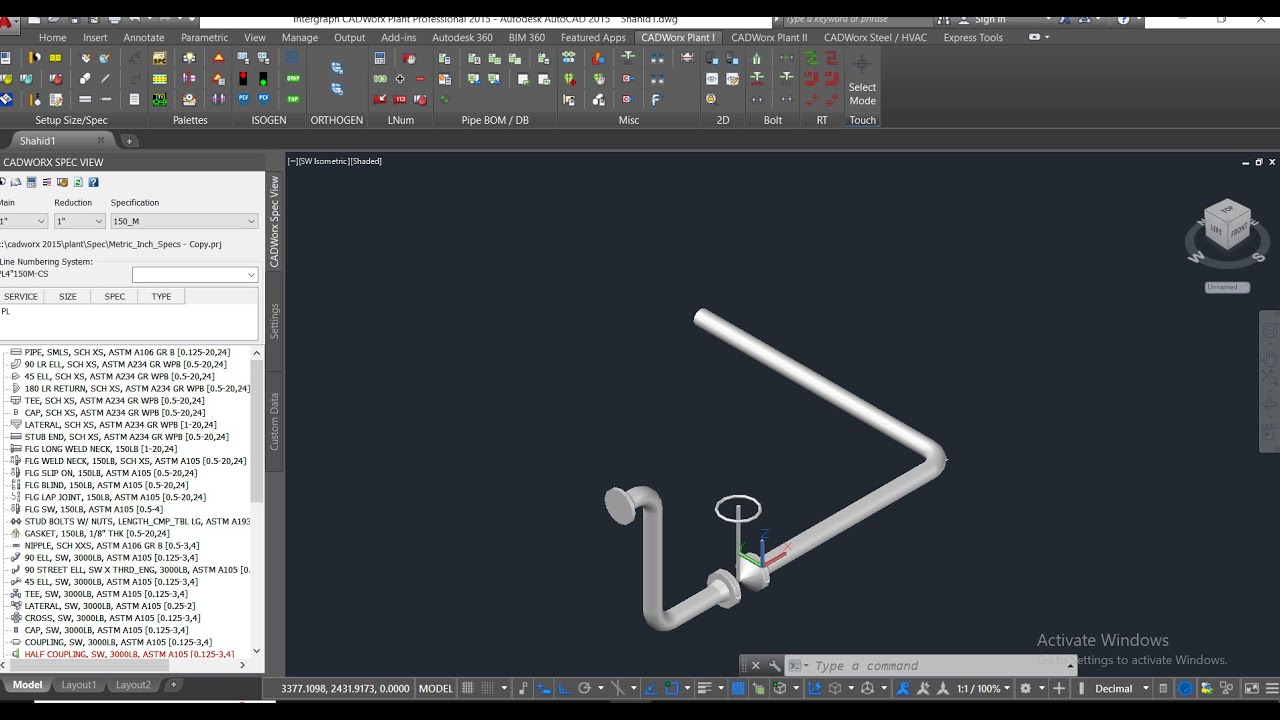Click the TOP face of the ViewCube
The width and height of the screenshot is (1280, 720).
[1230, 209]
